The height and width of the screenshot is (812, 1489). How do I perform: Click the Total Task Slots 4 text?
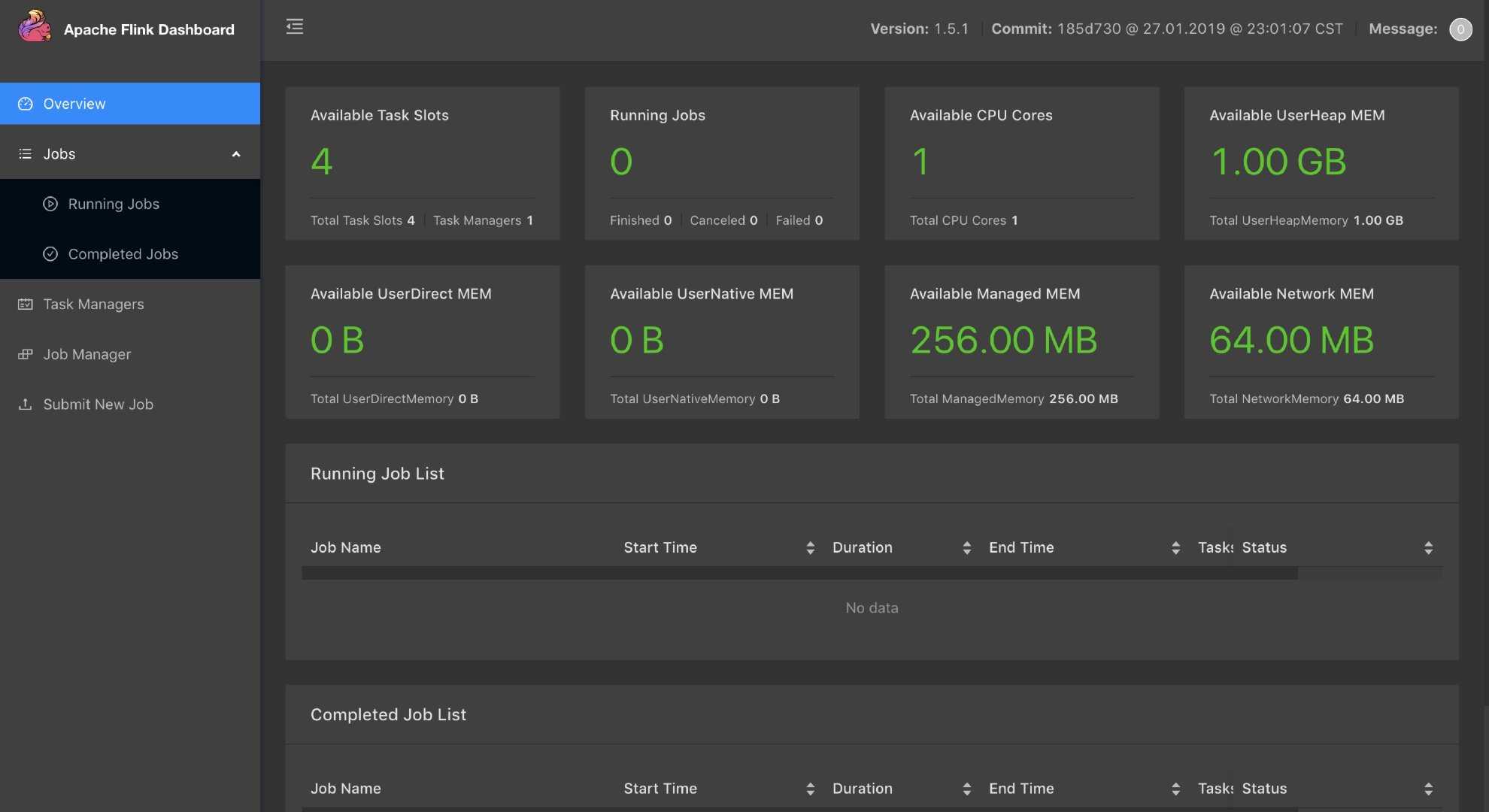click(362, 220)
